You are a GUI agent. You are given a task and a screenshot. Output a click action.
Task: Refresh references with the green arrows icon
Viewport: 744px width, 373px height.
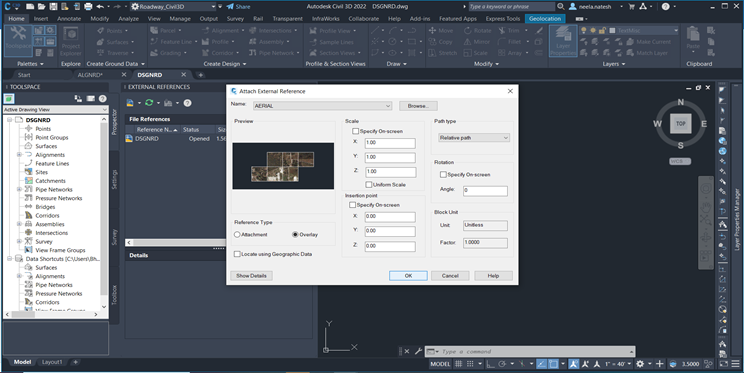coord(149,103)
